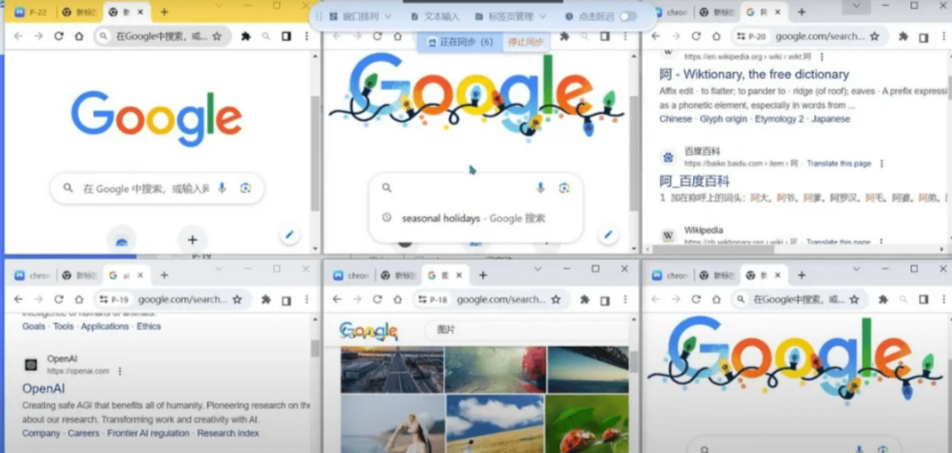Bookmark the page with star in top-right window
Viewport: 952px width, 453px height.
coord(875,36)
